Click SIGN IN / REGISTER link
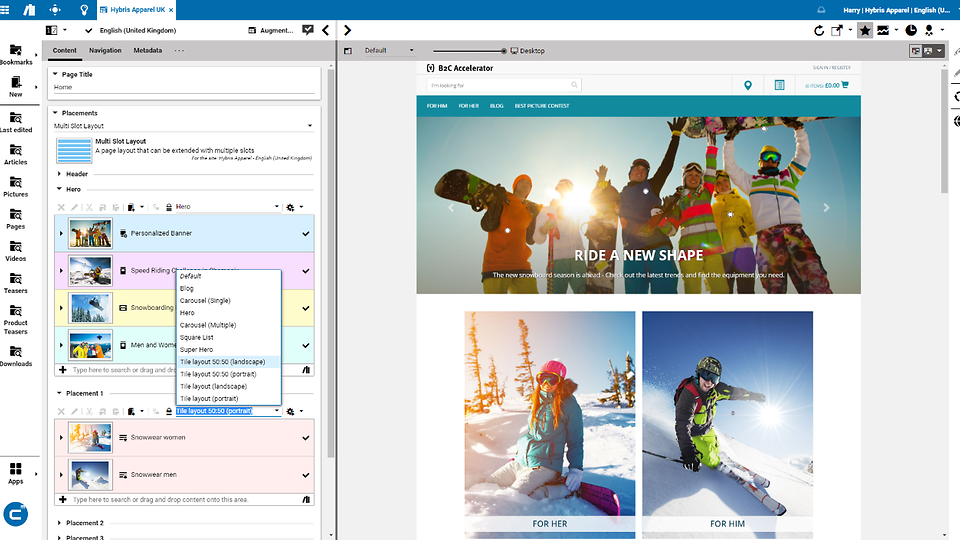Screen dimensions: 960x540 click(831, 67)
